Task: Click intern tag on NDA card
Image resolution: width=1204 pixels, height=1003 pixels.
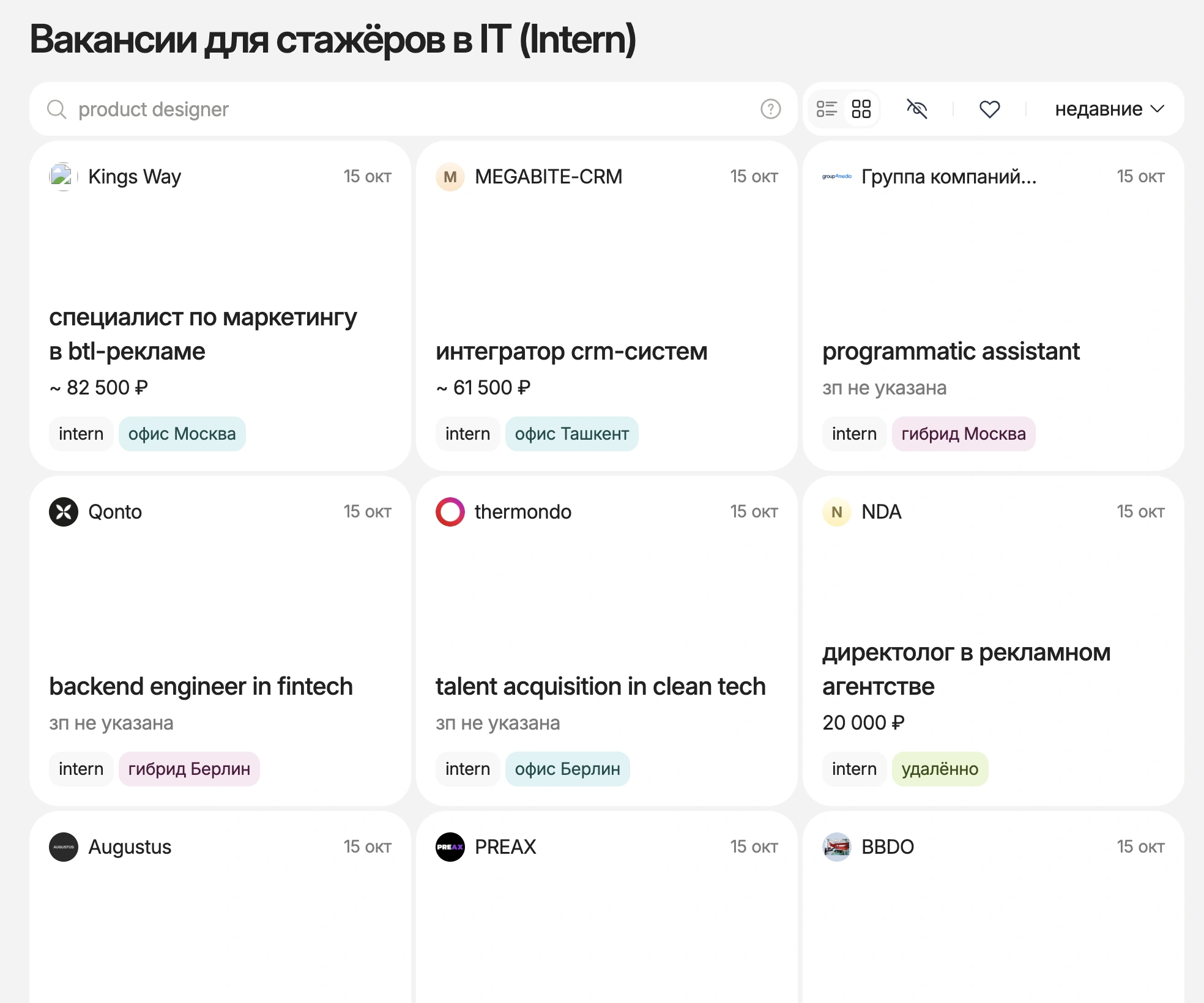Action: 854,769
